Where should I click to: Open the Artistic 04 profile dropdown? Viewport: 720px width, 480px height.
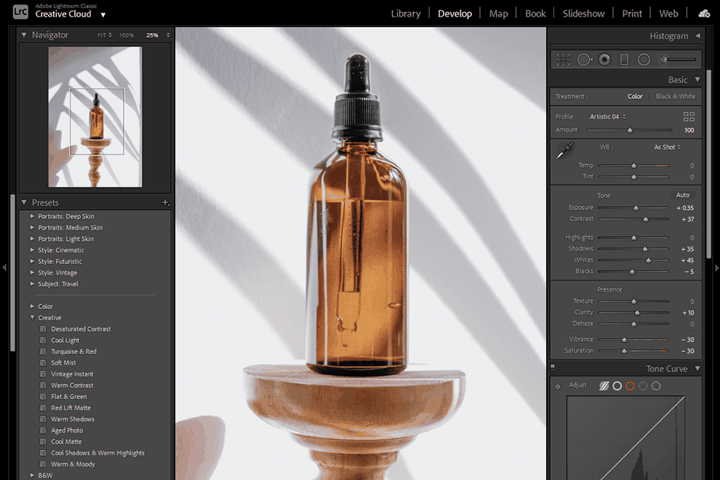609,116
